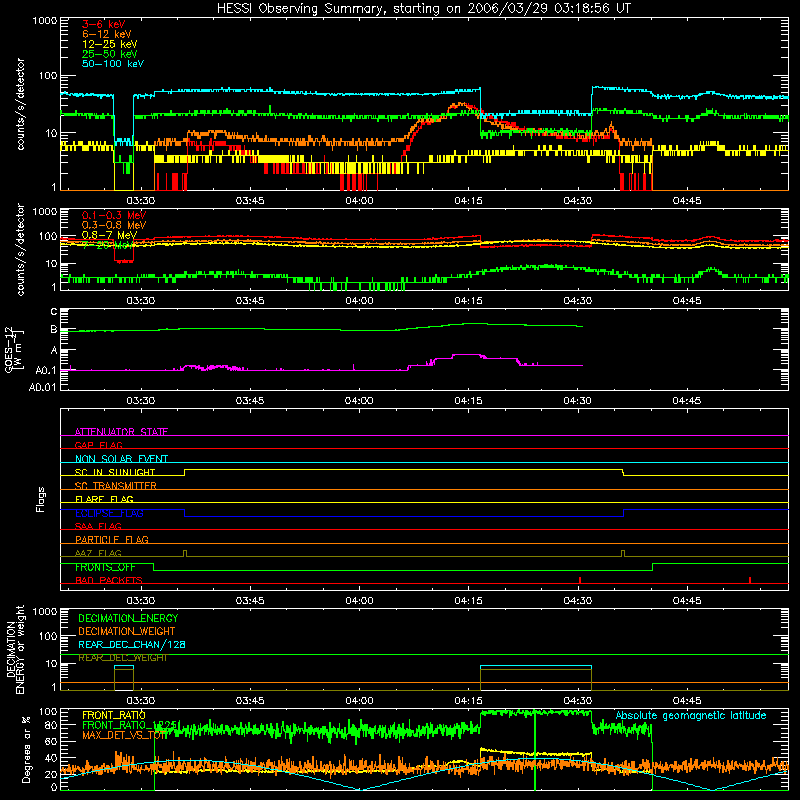Select the 50-100 keV legend label
Image resolution: width=800 pixels, height=800 pixels.
click(x=113, y=64)
